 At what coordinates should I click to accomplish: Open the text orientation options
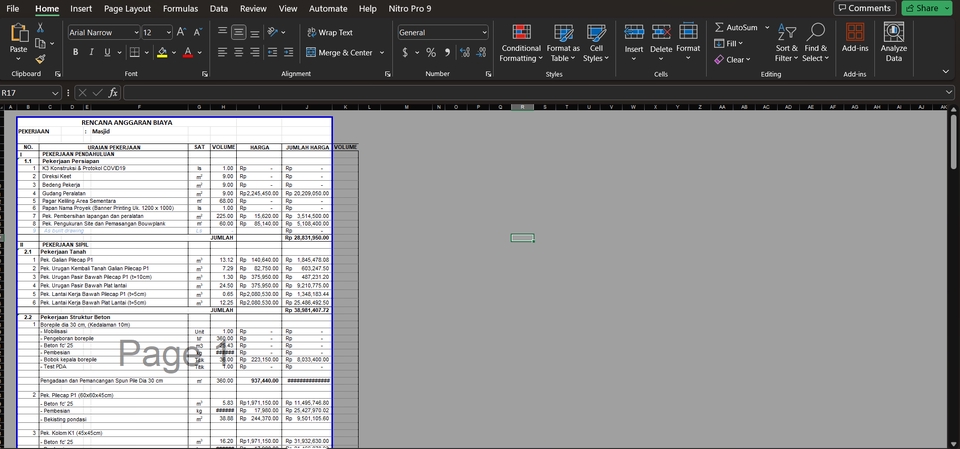coord(276,32)
